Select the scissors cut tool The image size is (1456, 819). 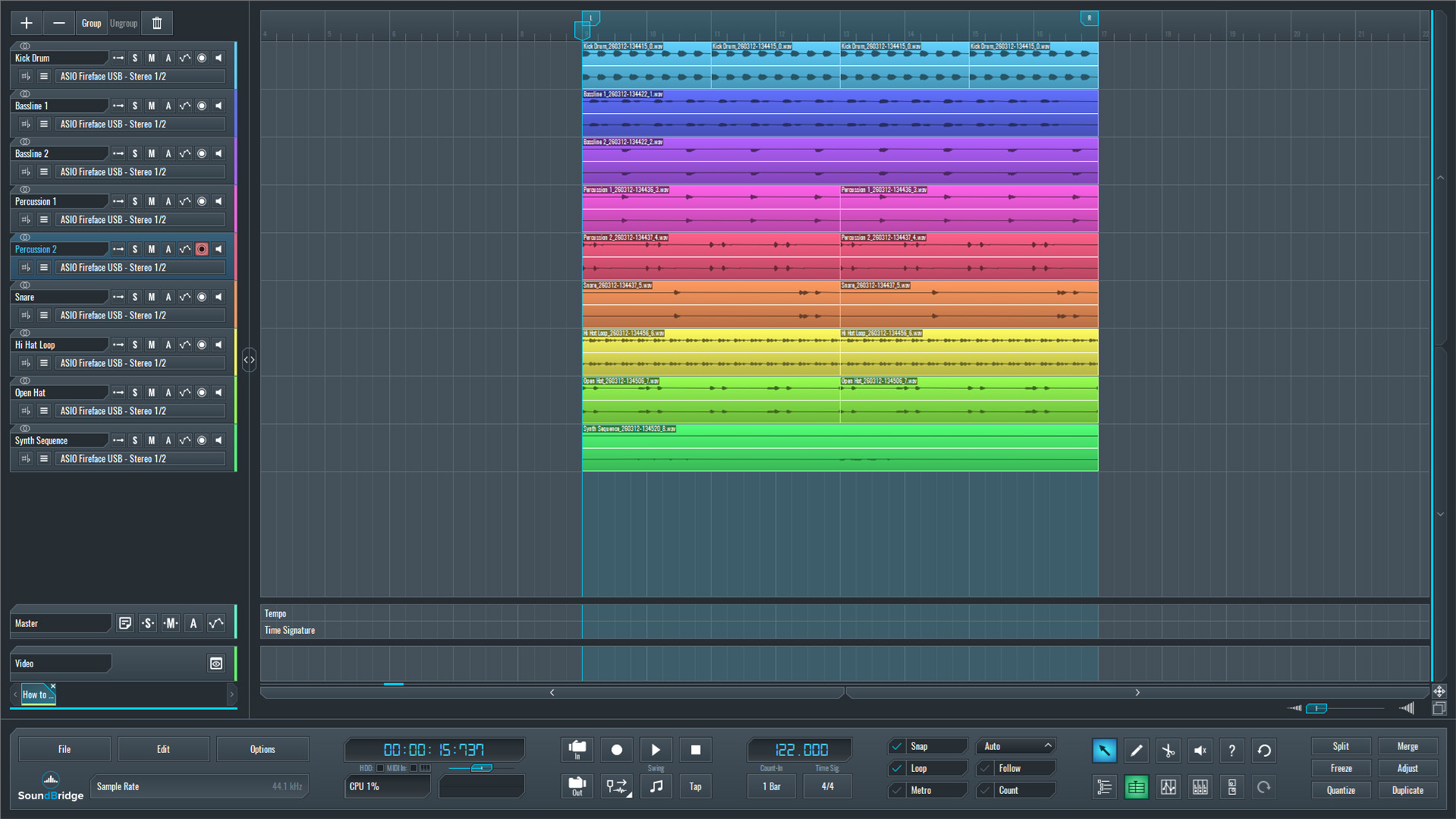[x=1168, y=750]
